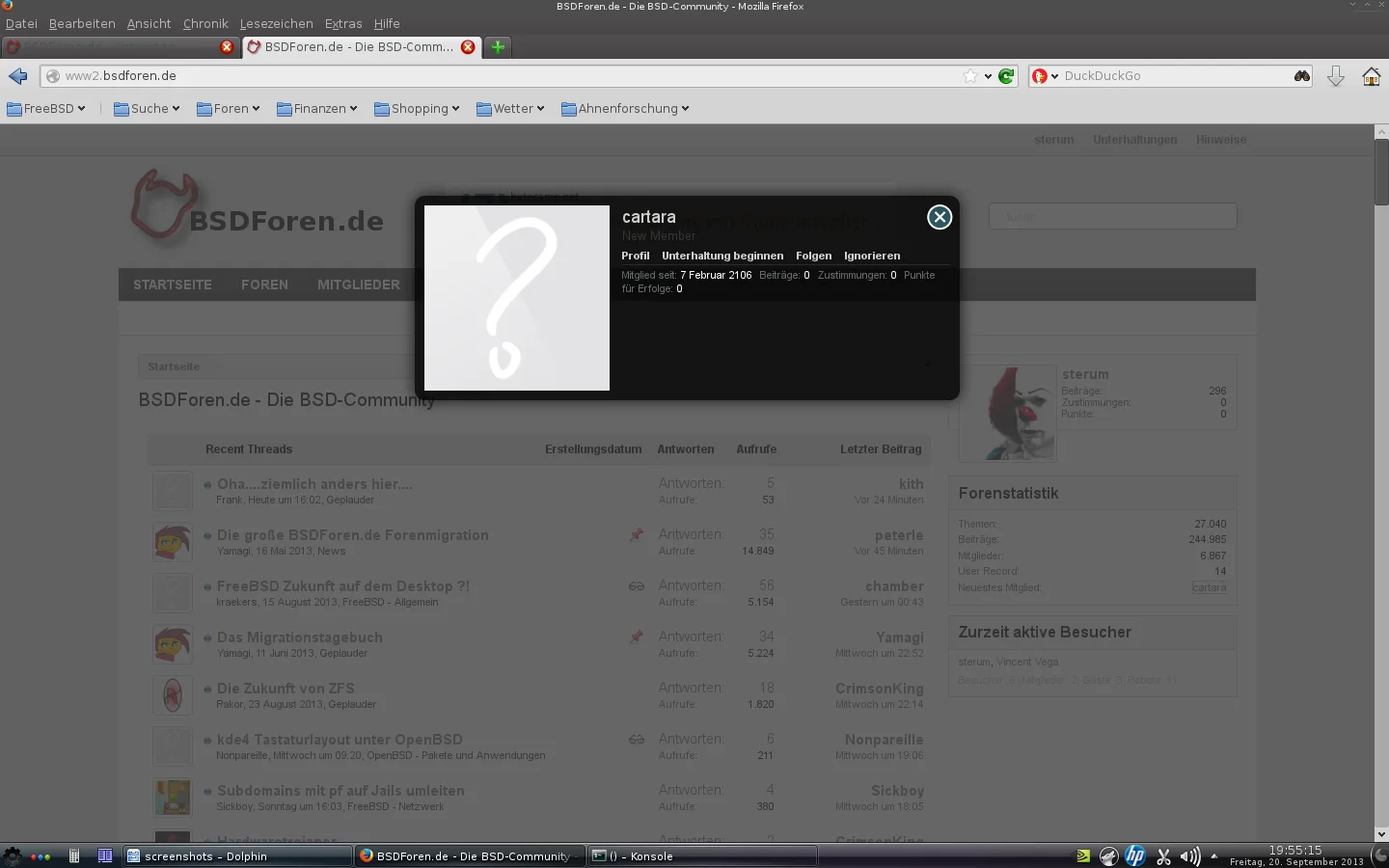Open thread Das Migrationstagebuch
Screen dimensions: 1389x868
pyautogui.click(x=300, y=637)
